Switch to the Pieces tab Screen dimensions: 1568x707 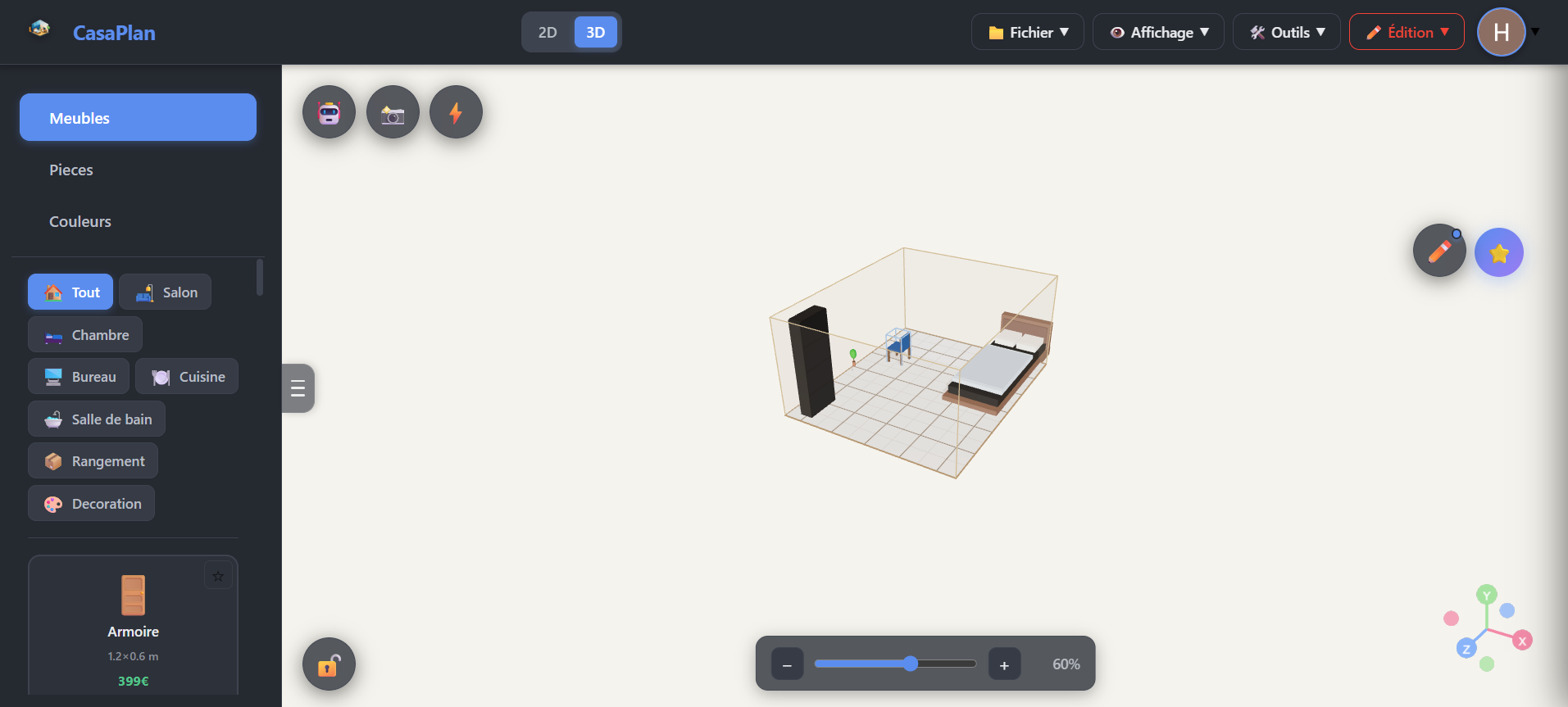click(71, 170)
